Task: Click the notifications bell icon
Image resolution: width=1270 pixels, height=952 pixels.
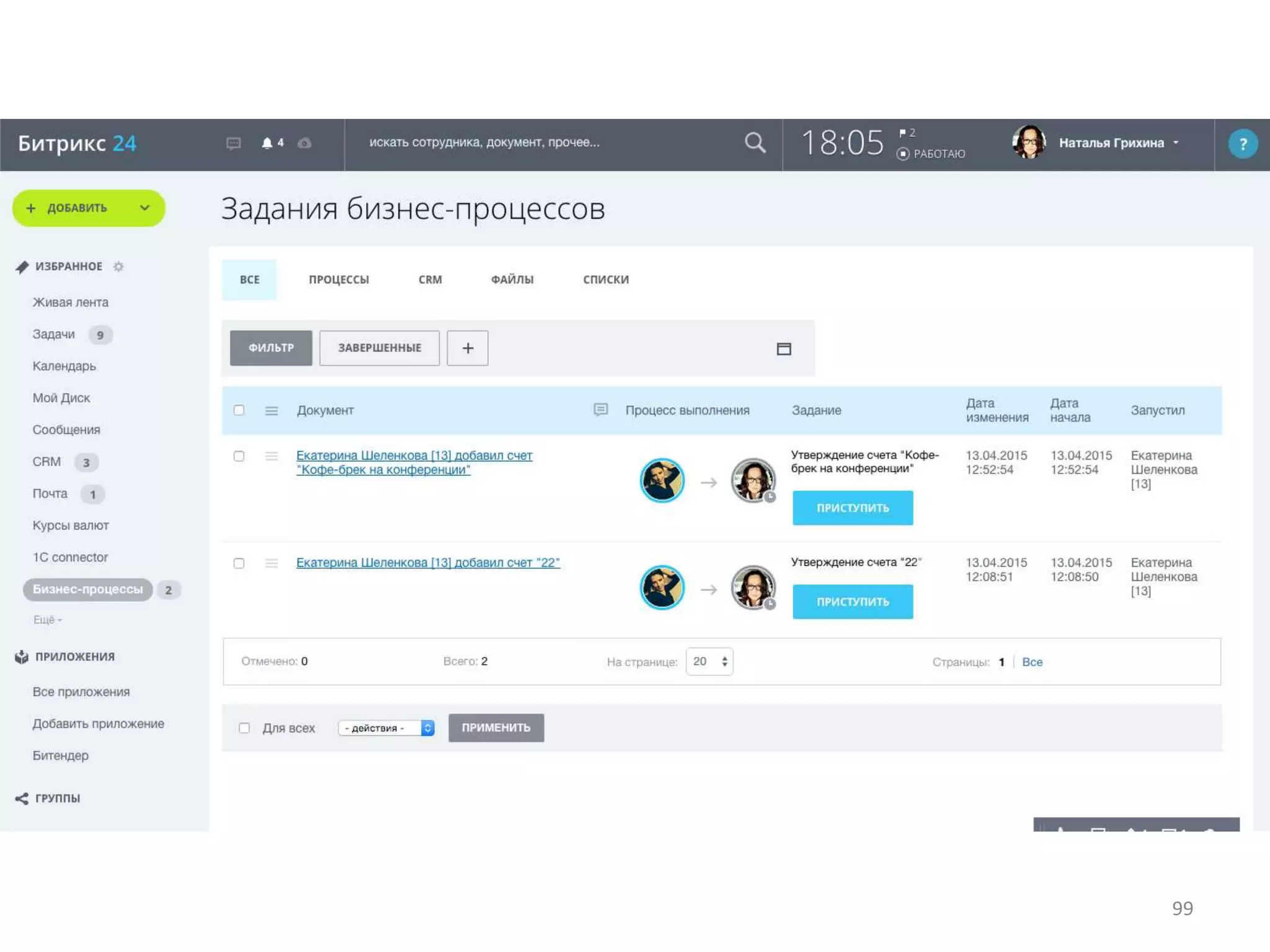Action: click(x=267, y=143)
